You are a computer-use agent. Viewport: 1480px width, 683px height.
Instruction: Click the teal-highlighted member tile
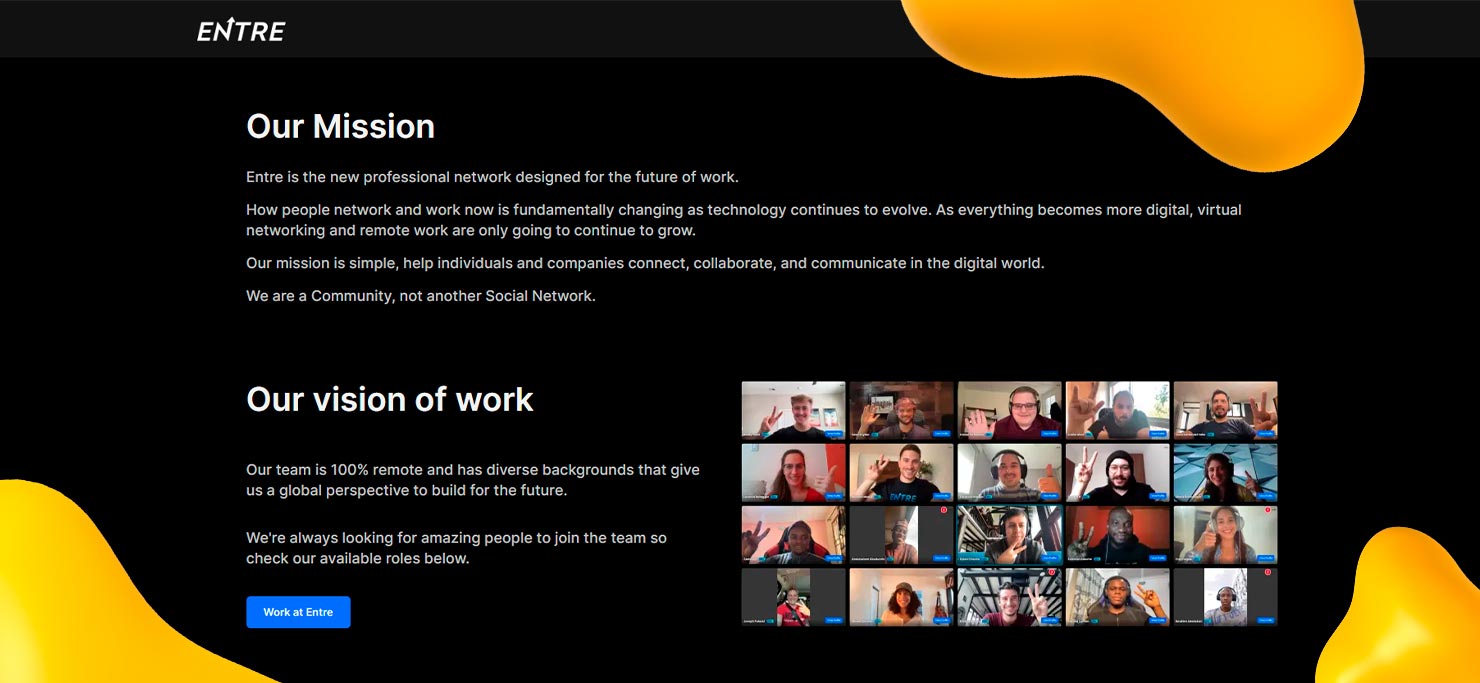[1012, 533]
